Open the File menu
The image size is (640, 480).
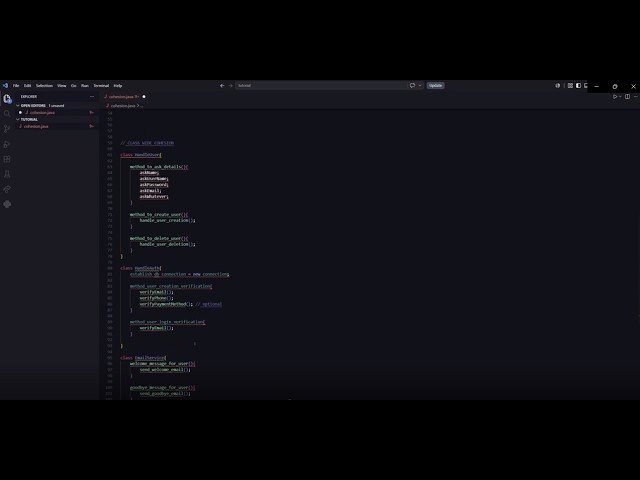(16, 86)
